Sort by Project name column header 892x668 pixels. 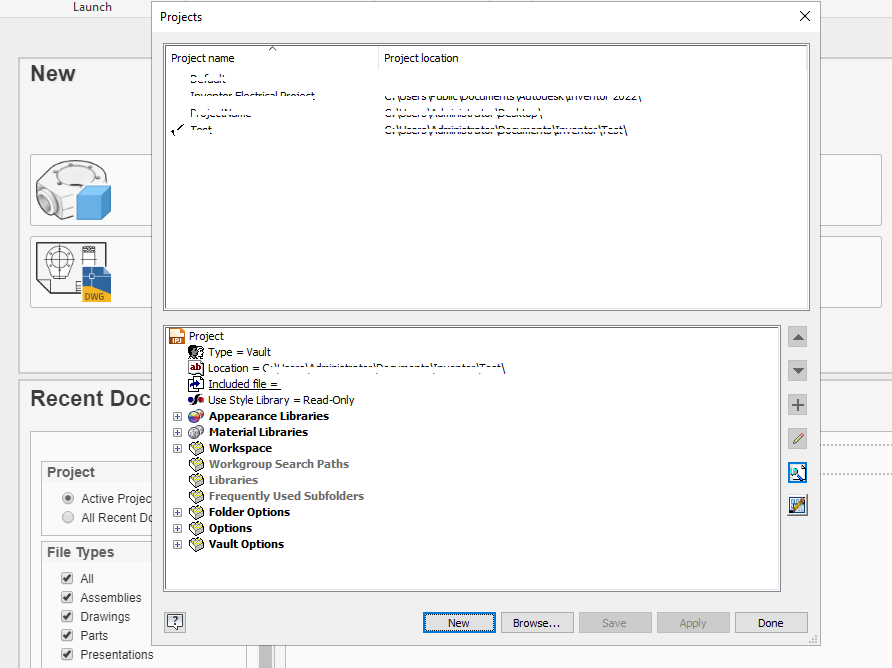tap(272, 58)
